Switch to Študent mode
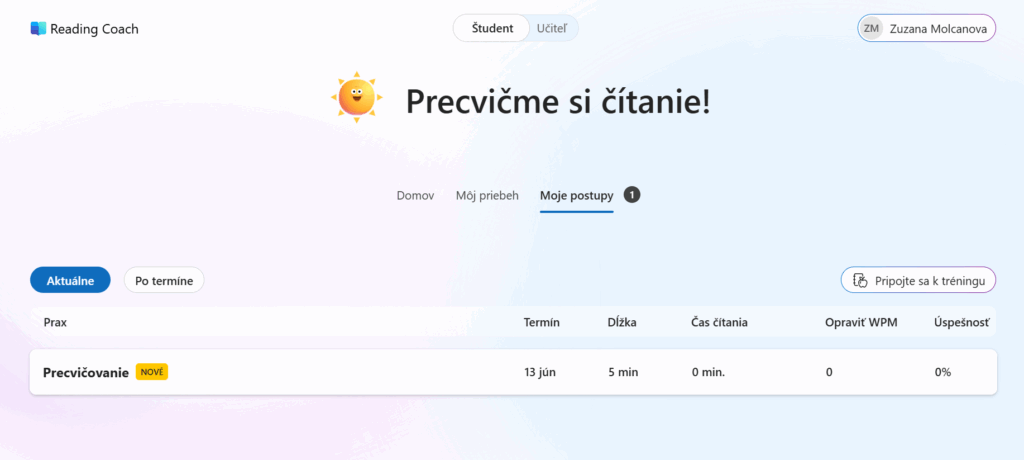The height and width of the screenshot is (460, 1024). [492, 28]
